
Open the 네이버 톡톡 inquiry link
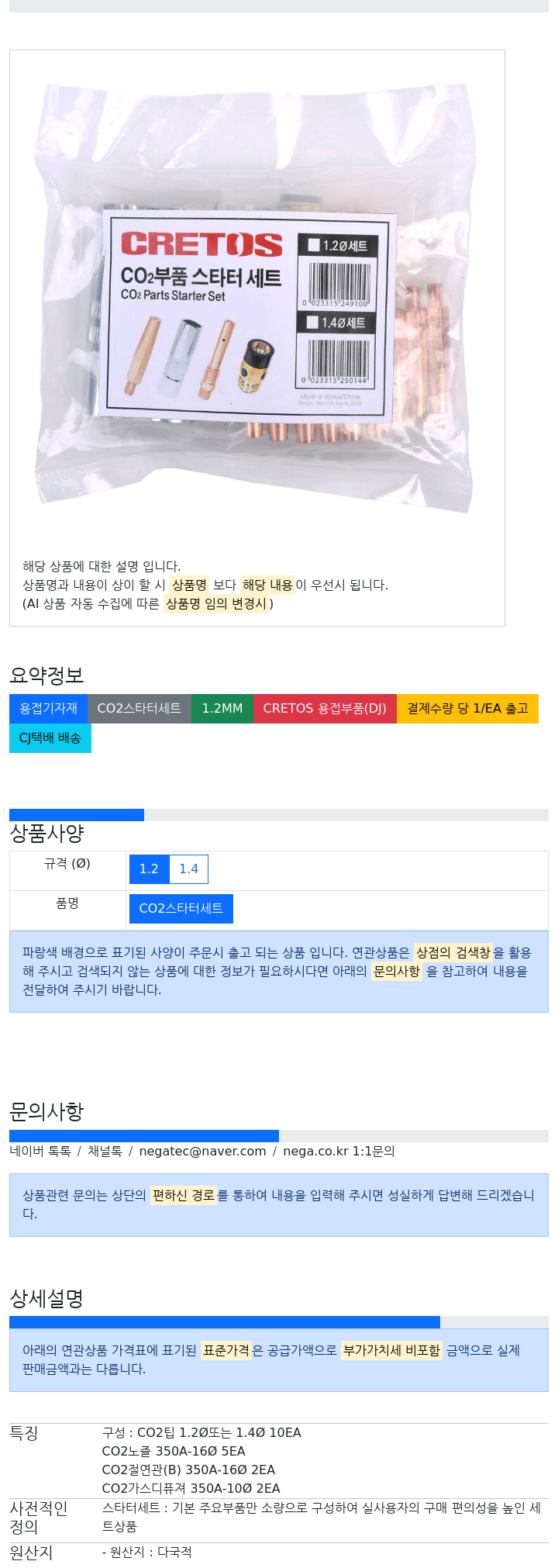[x=40, y=1151]
